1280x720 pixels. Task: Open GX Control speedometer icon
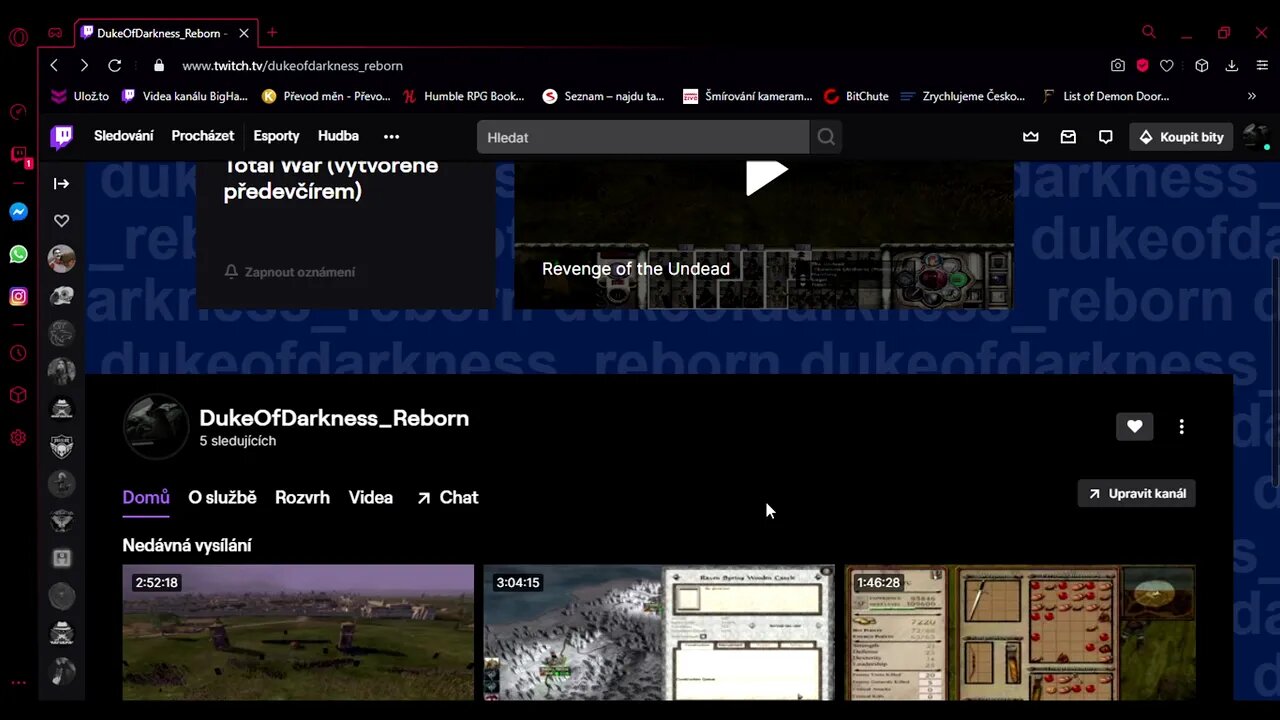point(18,112)
